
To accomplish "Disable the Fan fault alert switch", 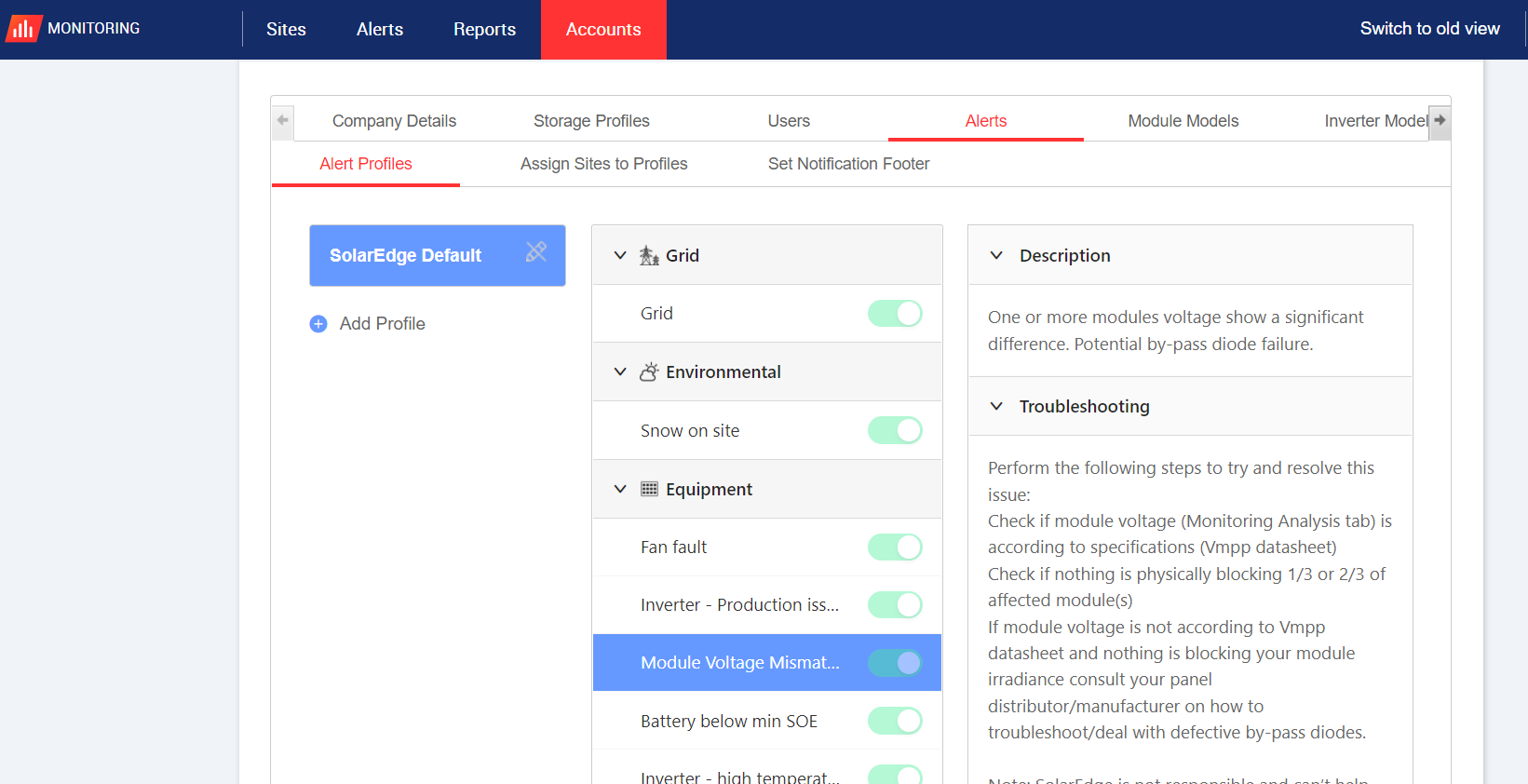I will 895,547.
